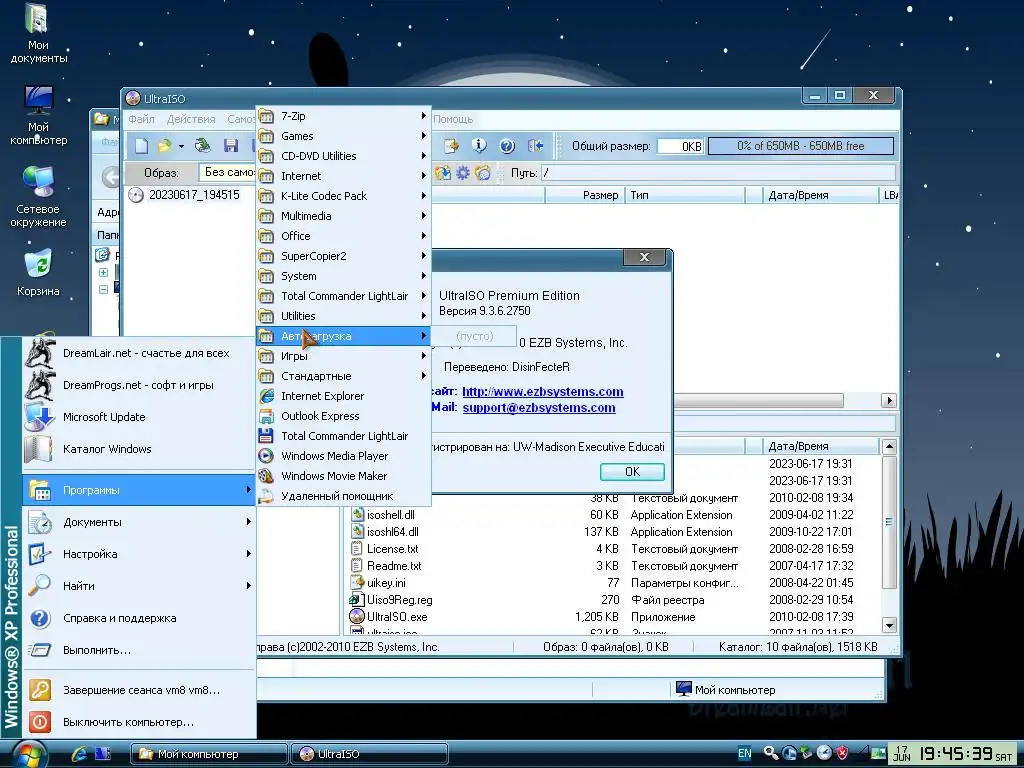
Task: Select the 20230617_194515 disc tree item
Action: pos(194,195)
